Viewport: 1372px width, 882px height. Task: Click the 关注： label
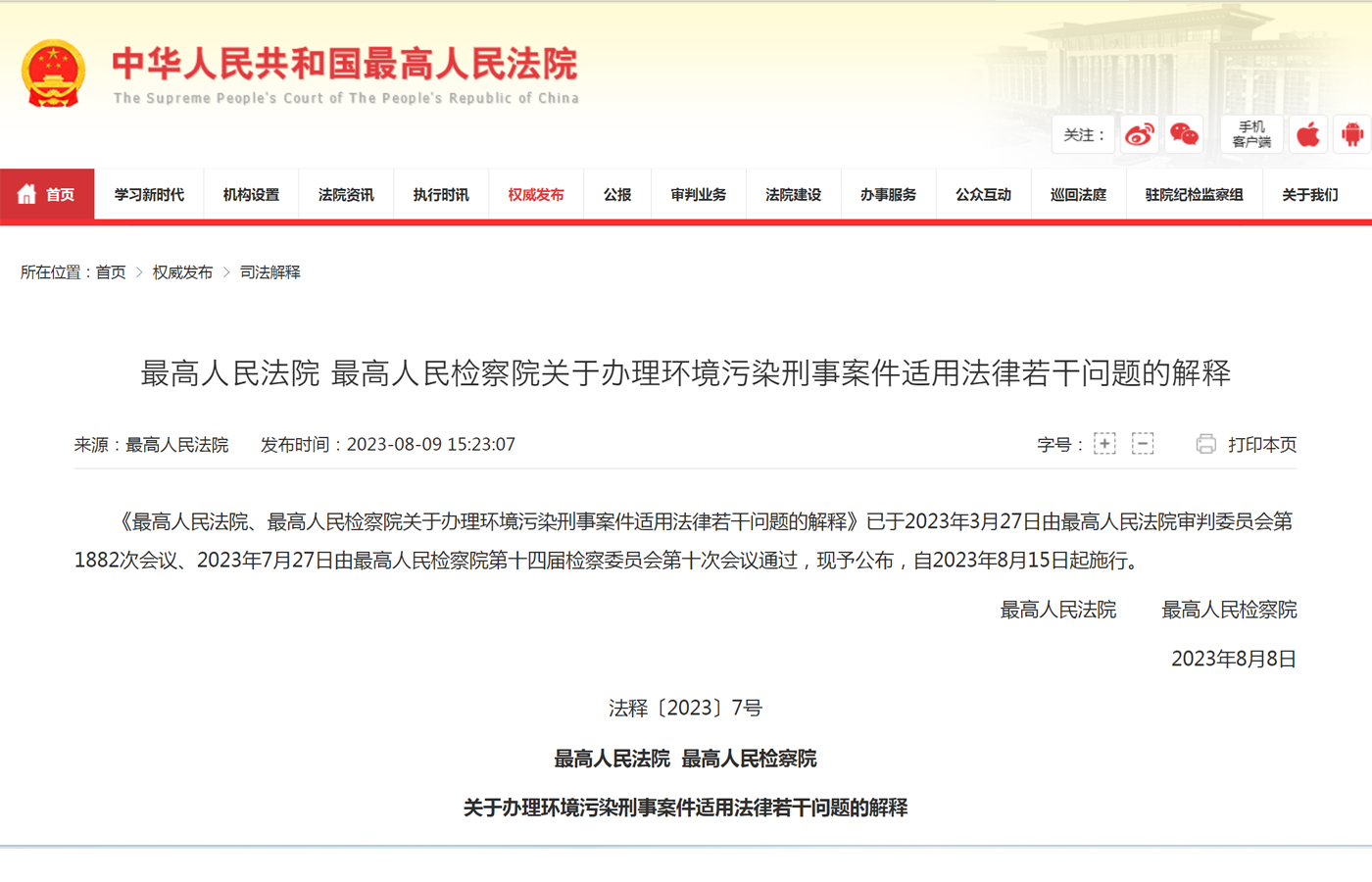[x=1084, y=135]
